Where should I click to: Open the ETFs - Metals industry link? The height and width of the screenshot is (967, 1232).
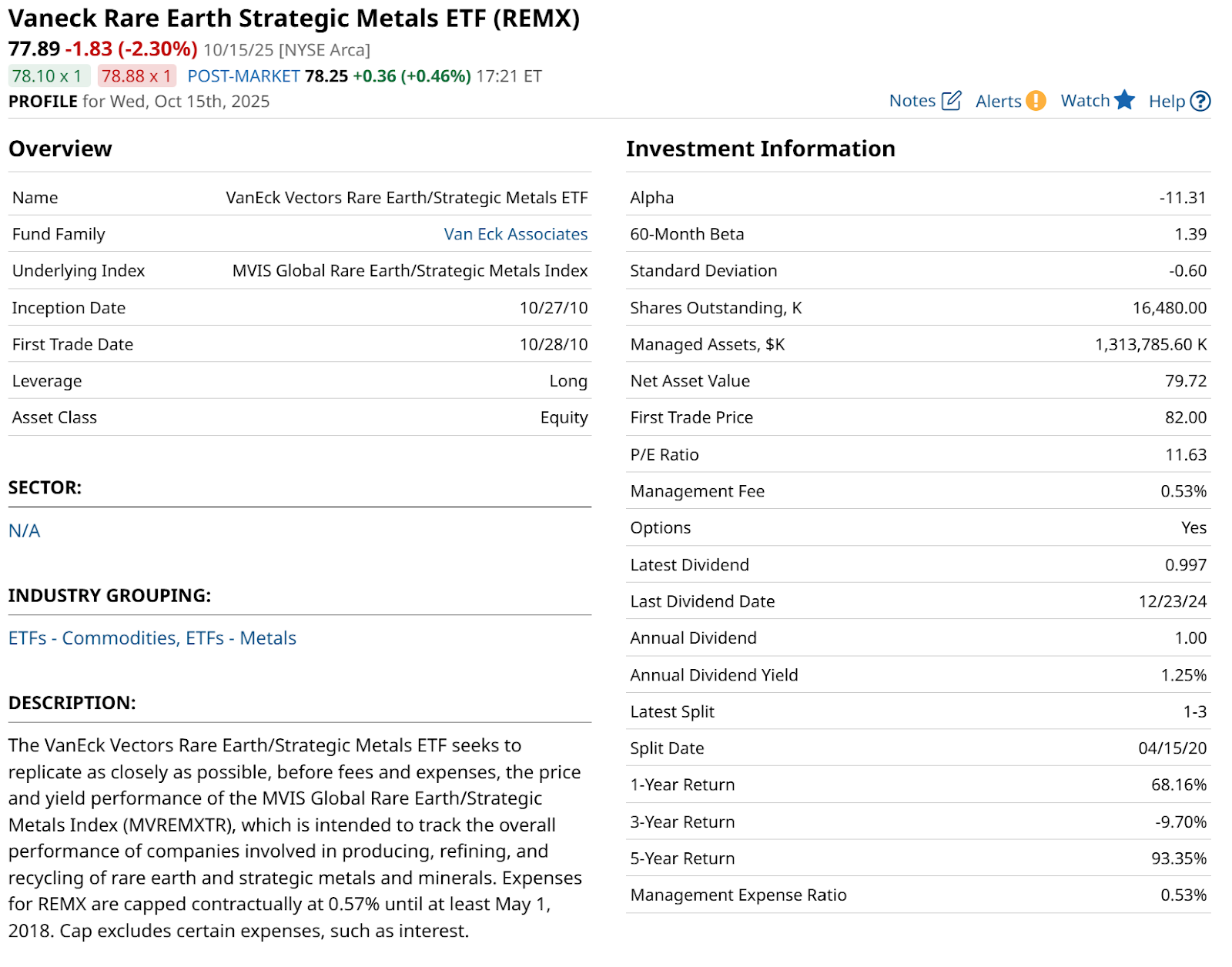(241, 638)
